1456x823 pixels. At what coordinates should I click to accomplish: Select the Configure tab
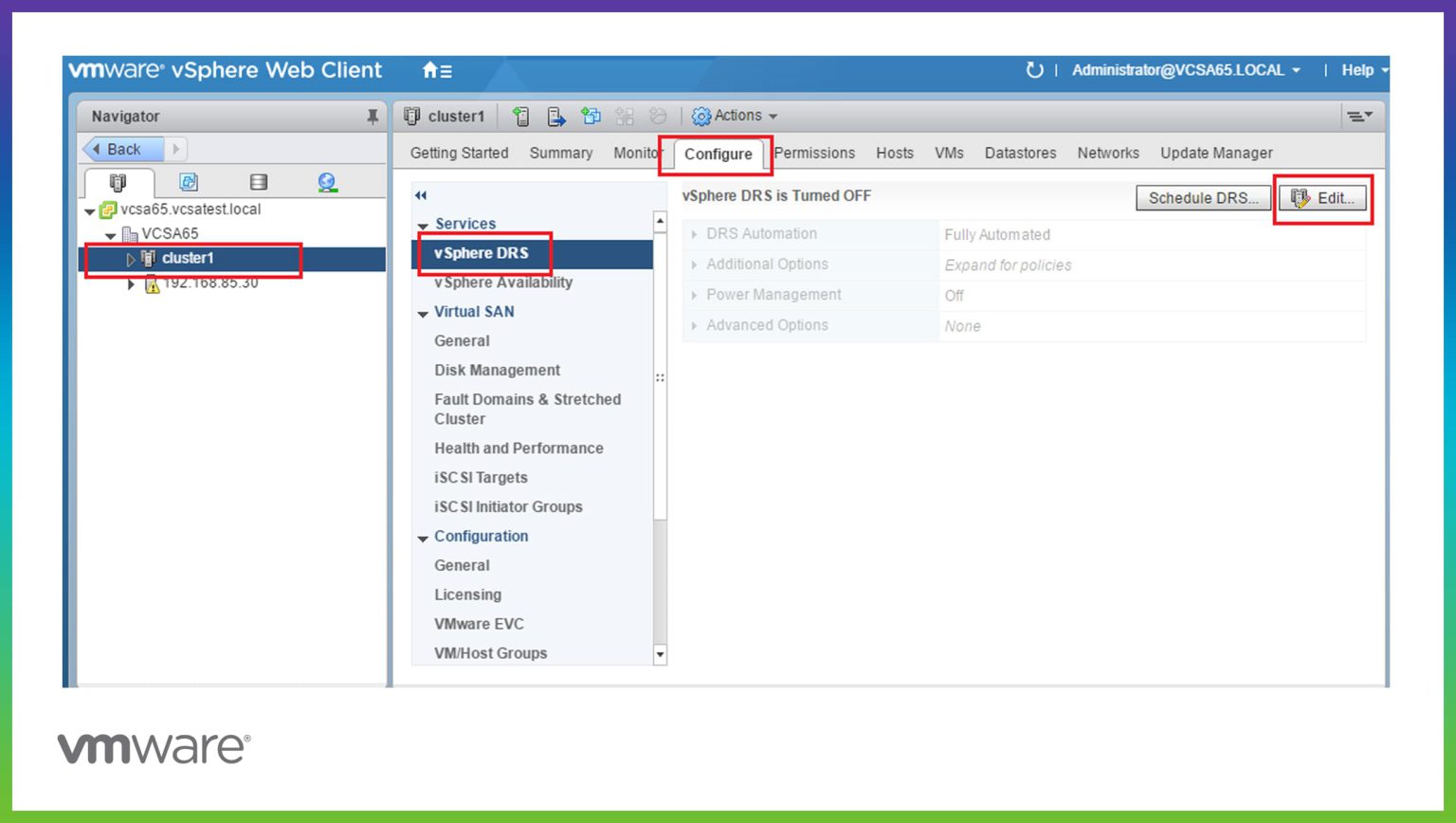point(719,154)
